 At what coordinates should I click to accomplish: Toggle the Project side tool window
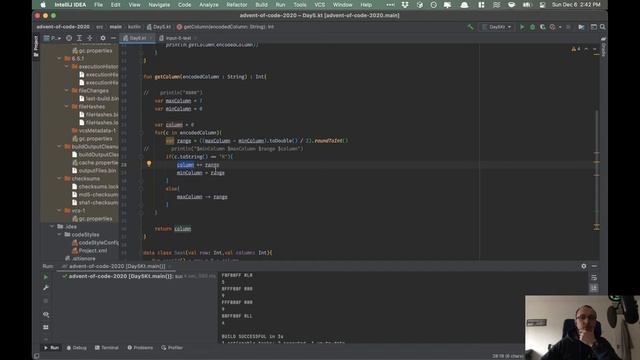[x=36, y=46]
